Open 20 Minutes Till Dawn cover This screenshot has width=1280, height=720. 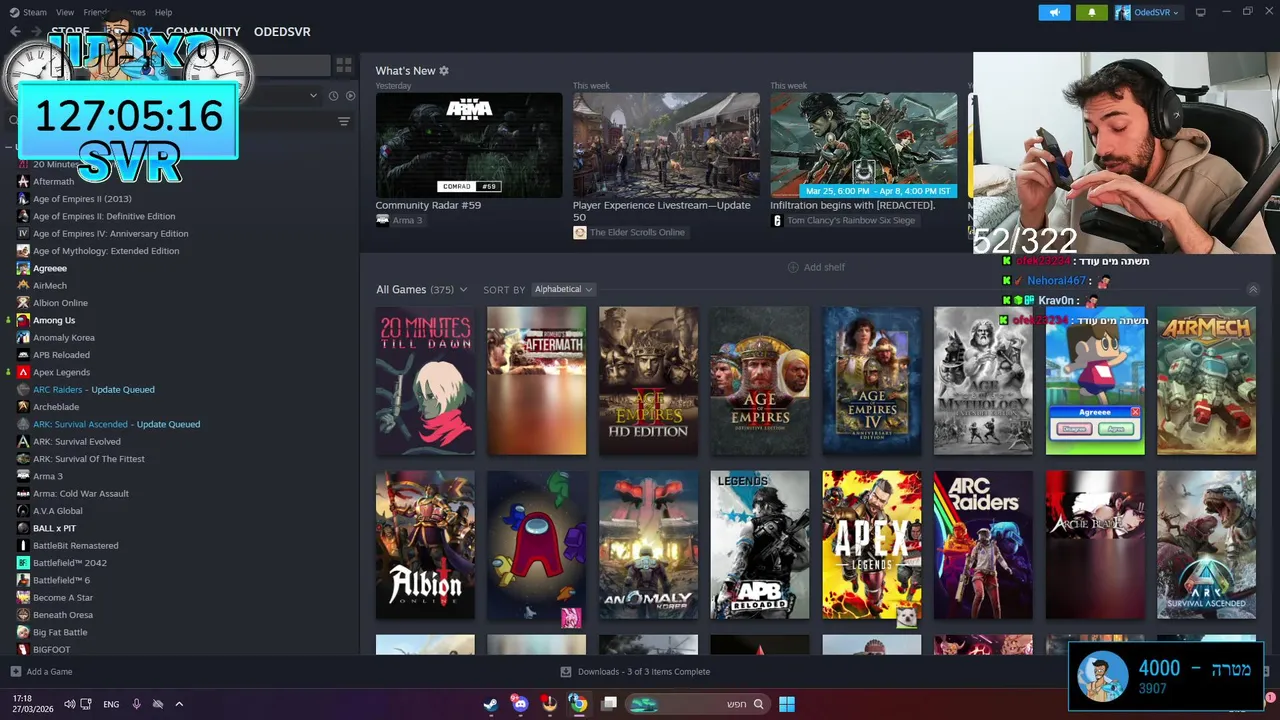point(425,381)
